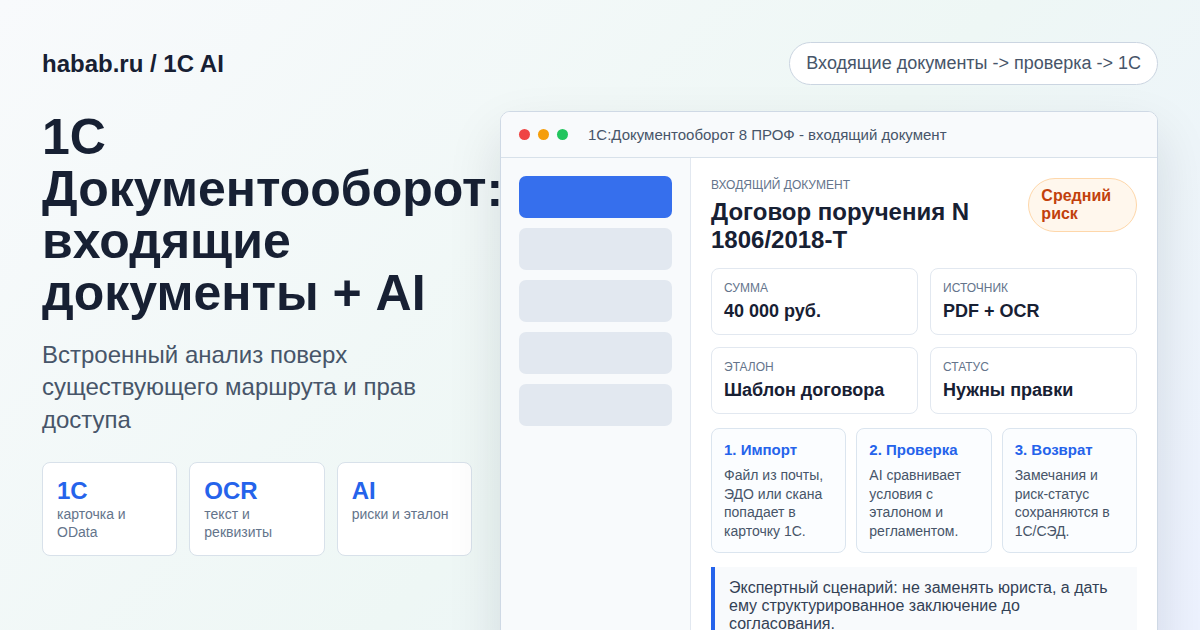Click the 'Эталон Шаблон договора' field

814,380
